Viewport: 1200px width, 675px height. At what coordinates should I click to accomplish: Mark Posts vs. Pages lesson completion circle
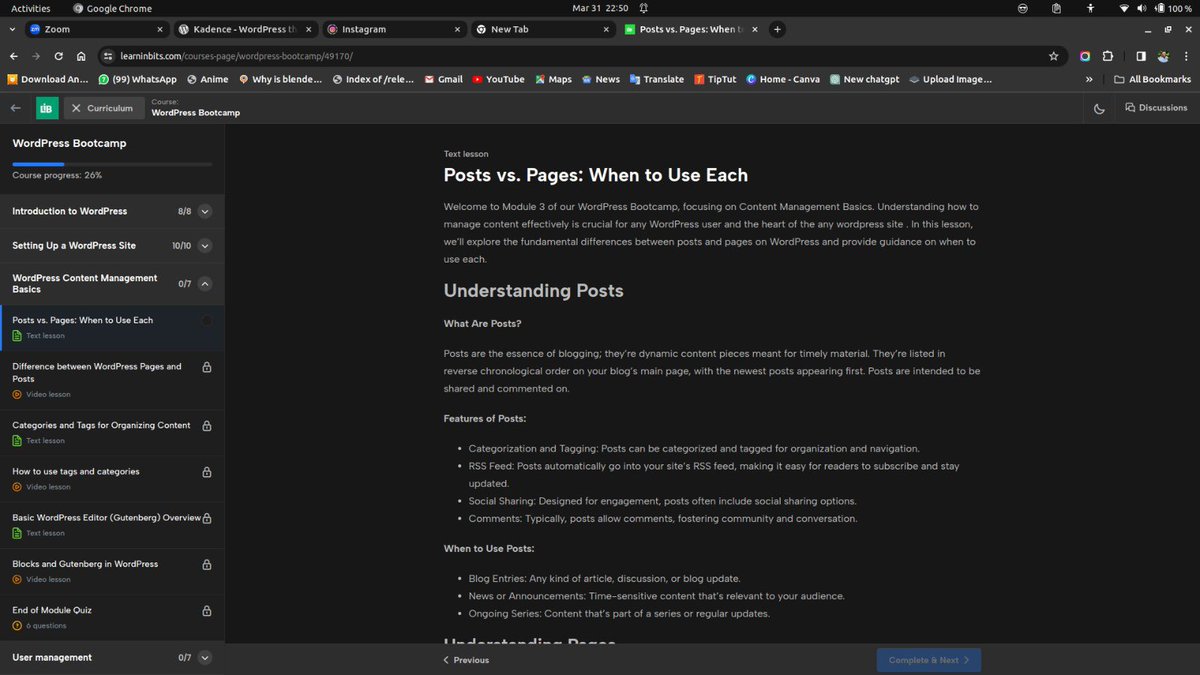207,321
